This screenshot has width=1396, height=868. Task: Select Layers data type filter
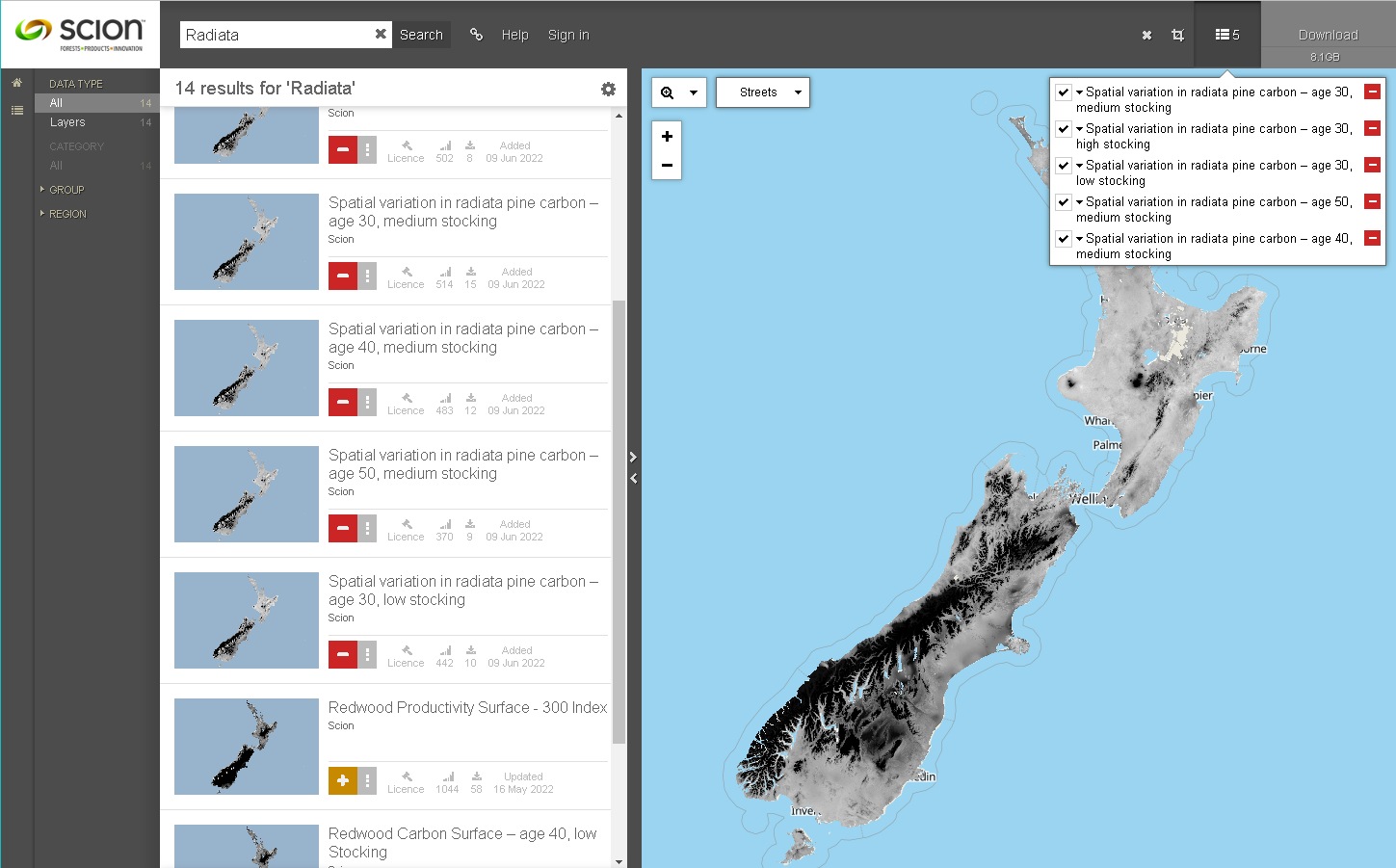pyautogui.click(x=96, y=122)
